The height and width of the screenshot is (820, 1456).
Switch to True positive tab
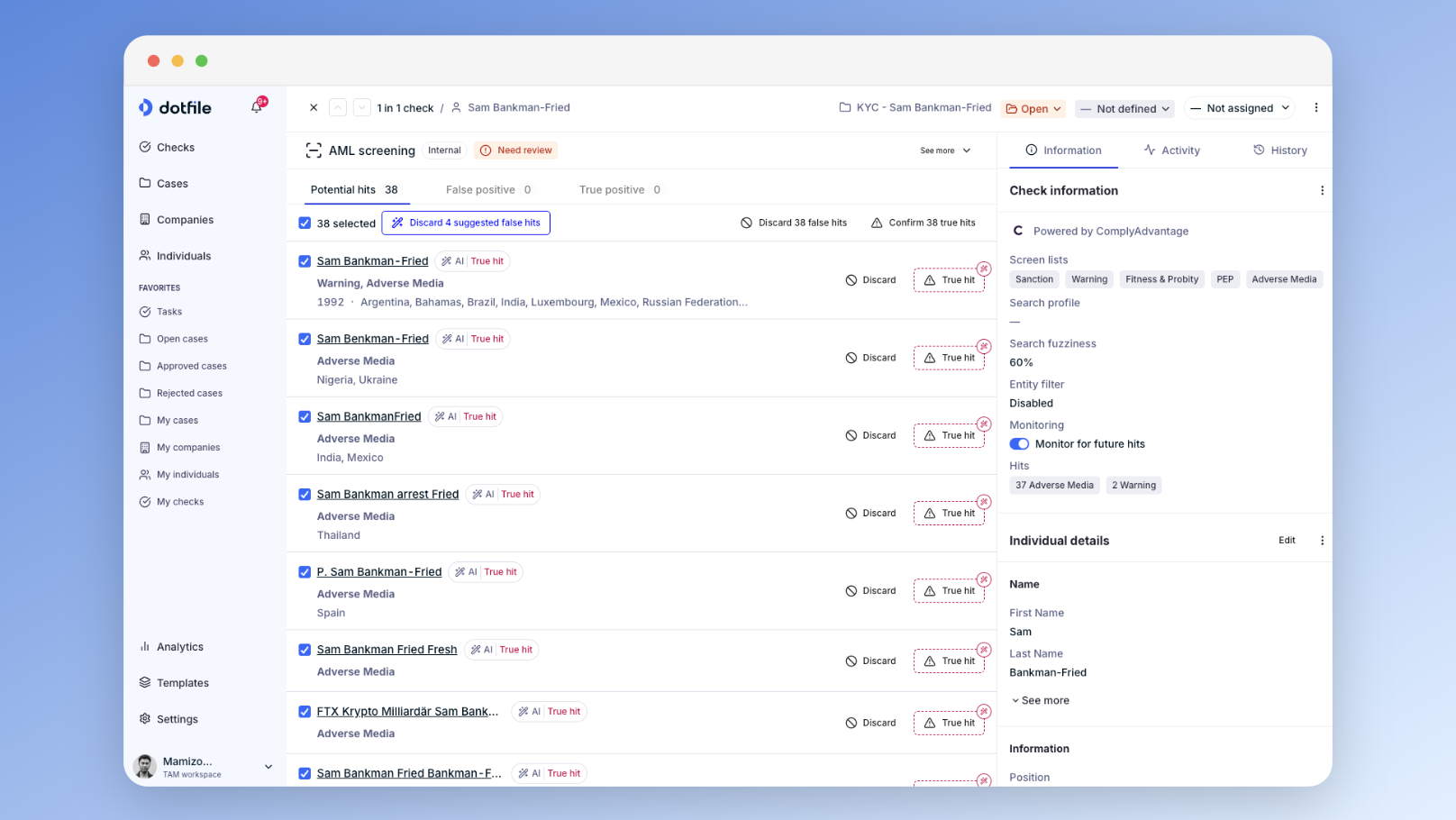(620, 190)
